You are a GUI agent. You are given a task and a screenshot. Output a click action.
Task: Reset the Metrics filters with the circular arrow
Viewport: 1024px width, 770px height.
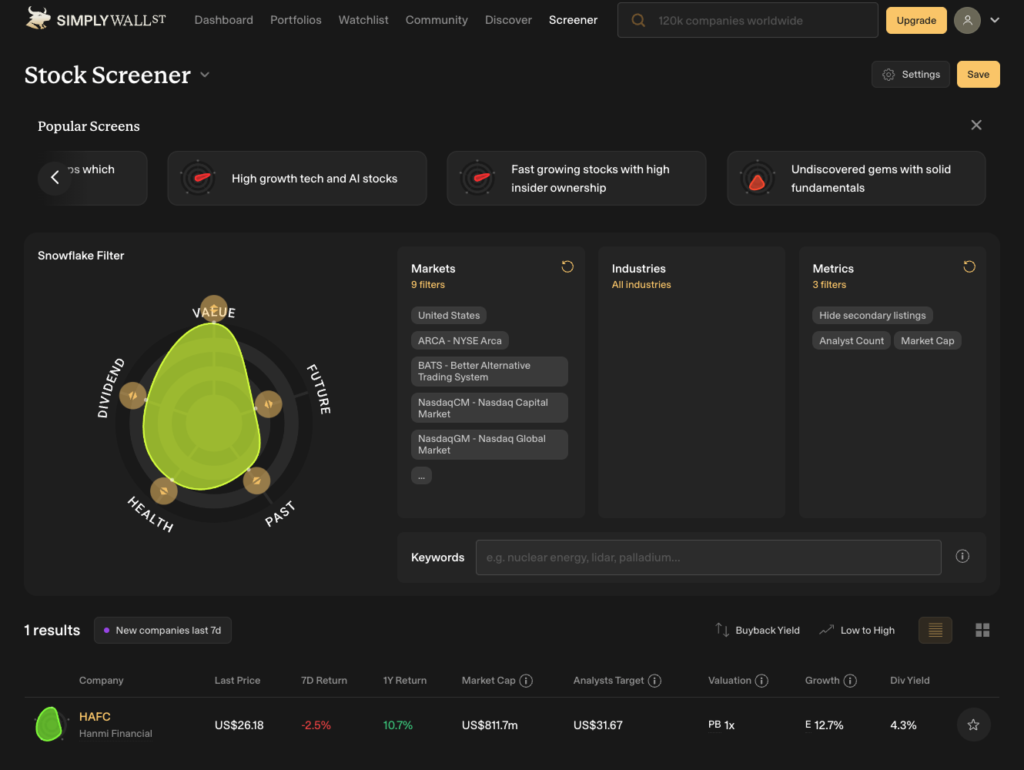(968, 267)
